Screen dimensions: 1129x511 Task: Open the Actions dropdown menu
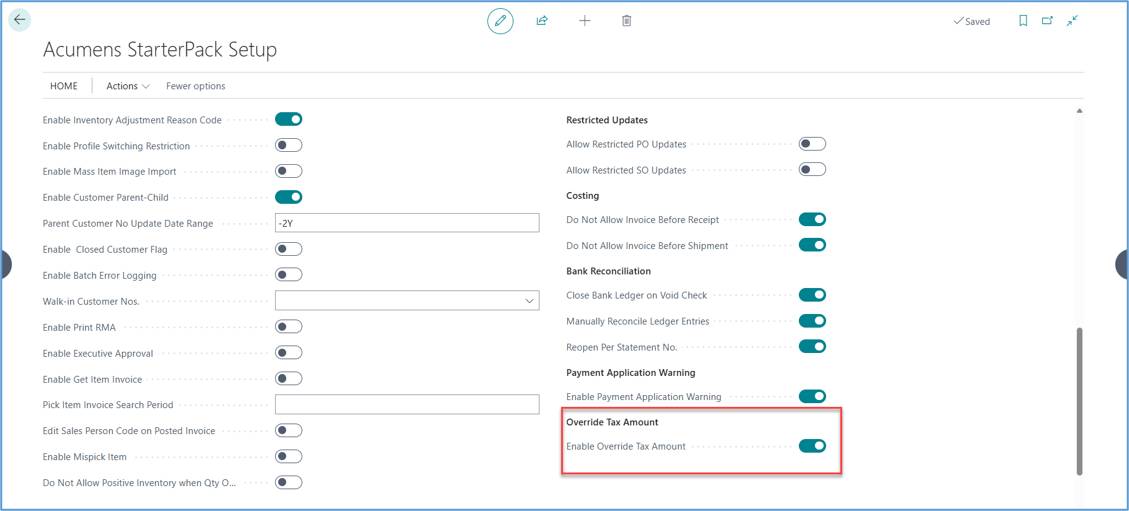click(x=128, y=86)
